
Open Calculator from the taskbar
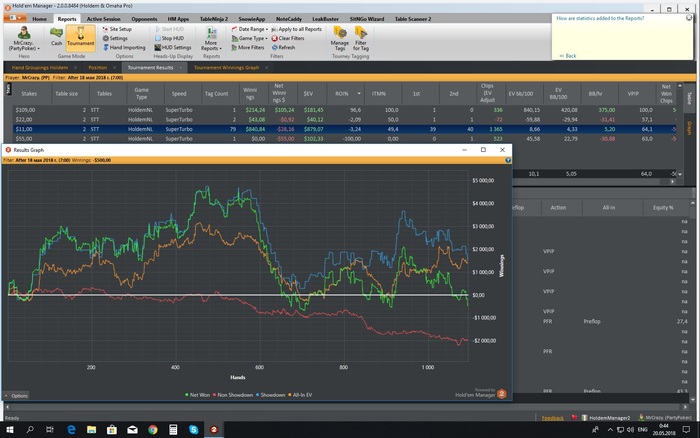pyautogui.click(x=173, y=430)
